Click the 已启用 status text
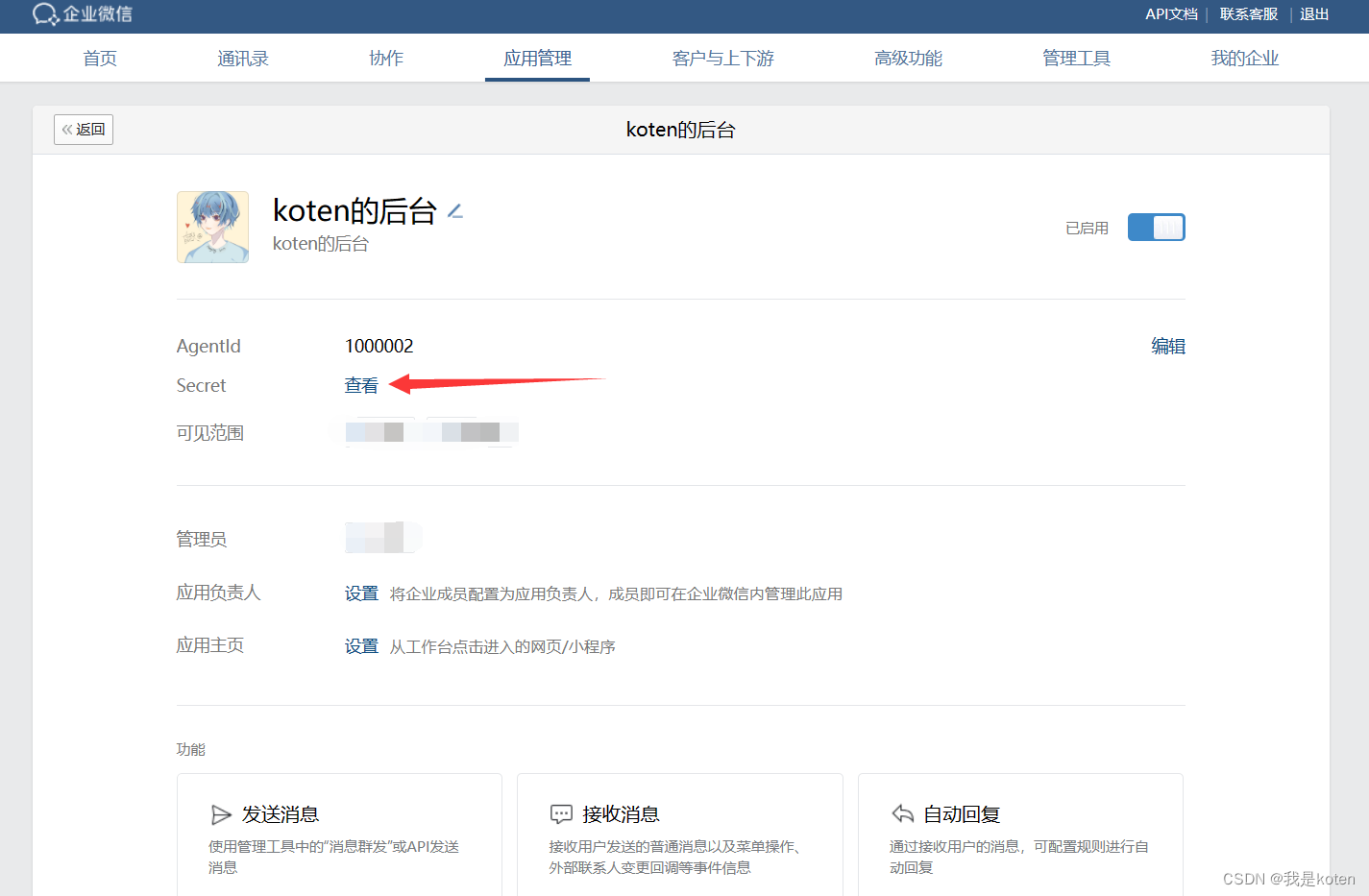Viewport: 1369px width, 896px height. [1087, 229]
